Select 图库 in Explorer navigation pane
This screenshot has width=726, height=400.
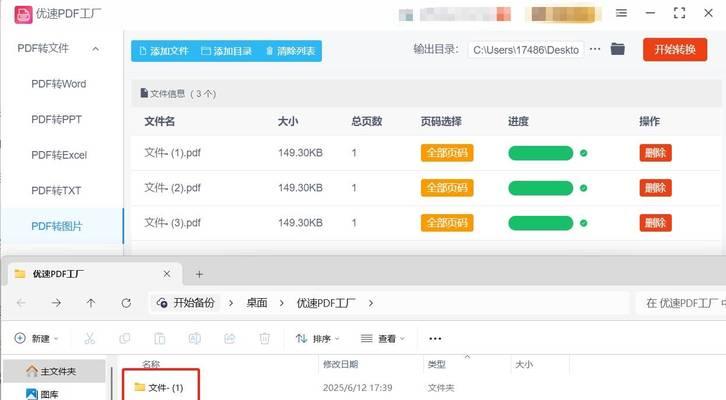43,394
